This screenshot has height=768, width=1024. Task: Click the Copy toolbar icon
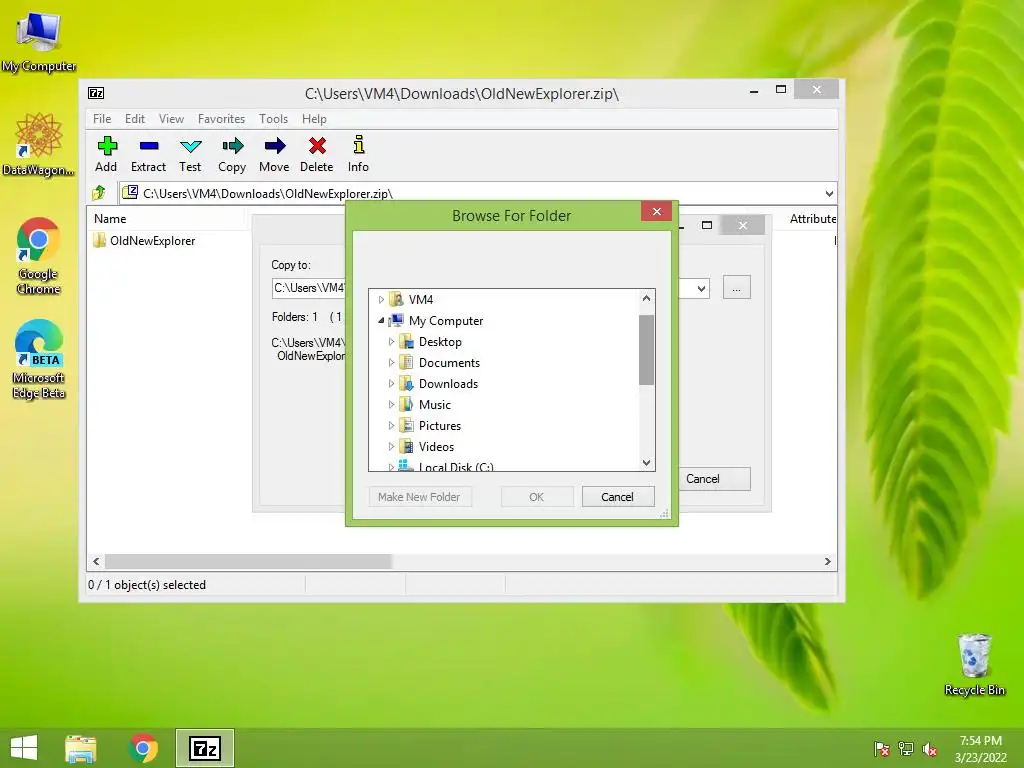232,155
